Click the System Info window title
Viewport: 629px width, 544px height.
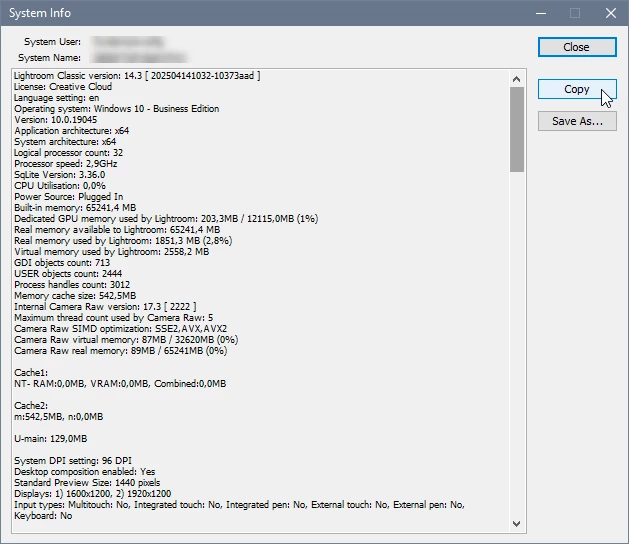pos(40,13)
